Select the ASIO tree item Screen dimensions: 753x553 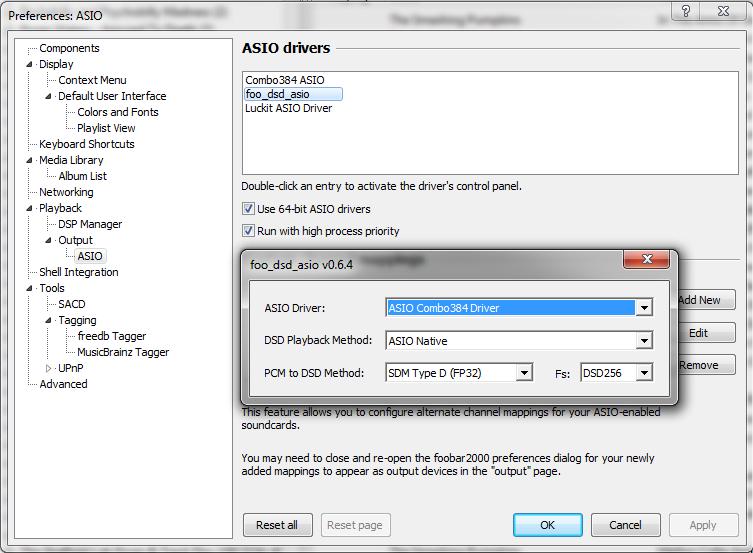point(90,256)
